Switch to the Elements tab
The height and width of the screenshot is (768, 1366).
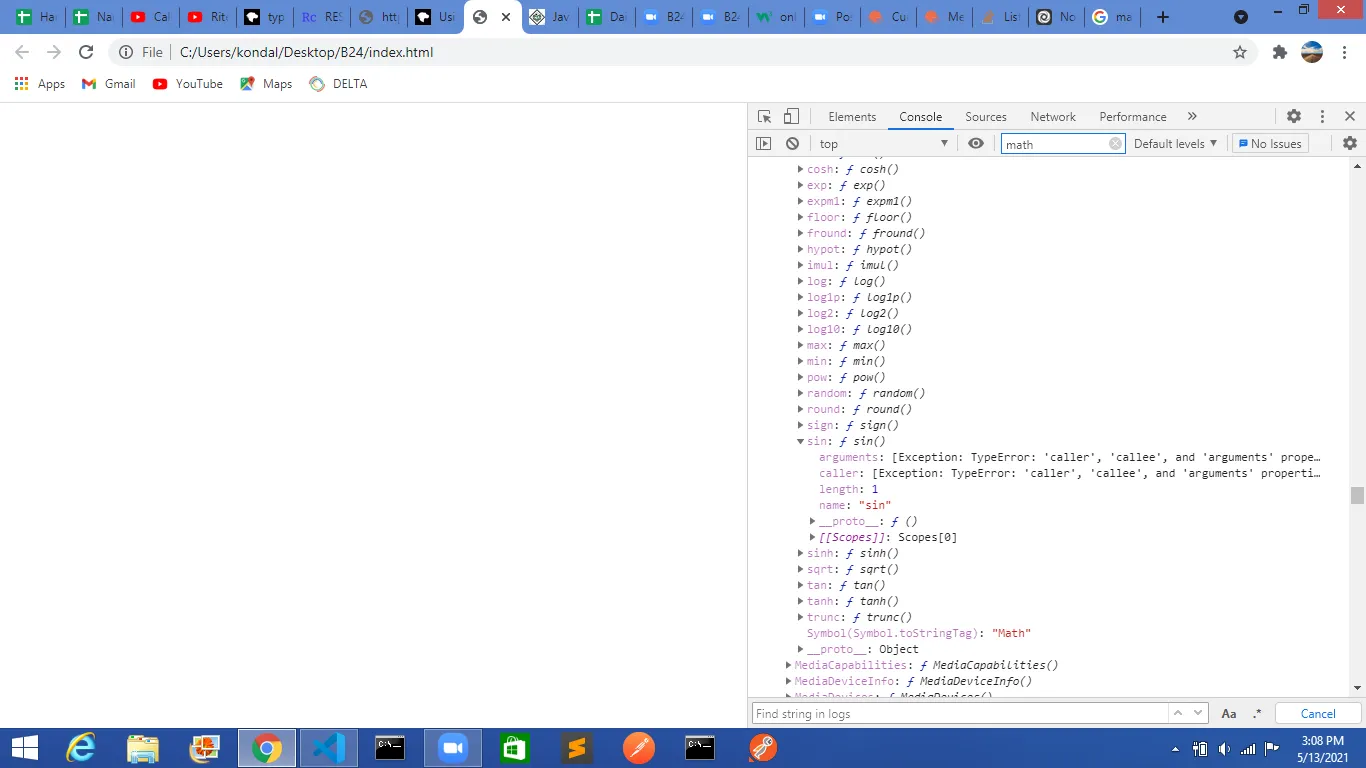pos(852,117)
